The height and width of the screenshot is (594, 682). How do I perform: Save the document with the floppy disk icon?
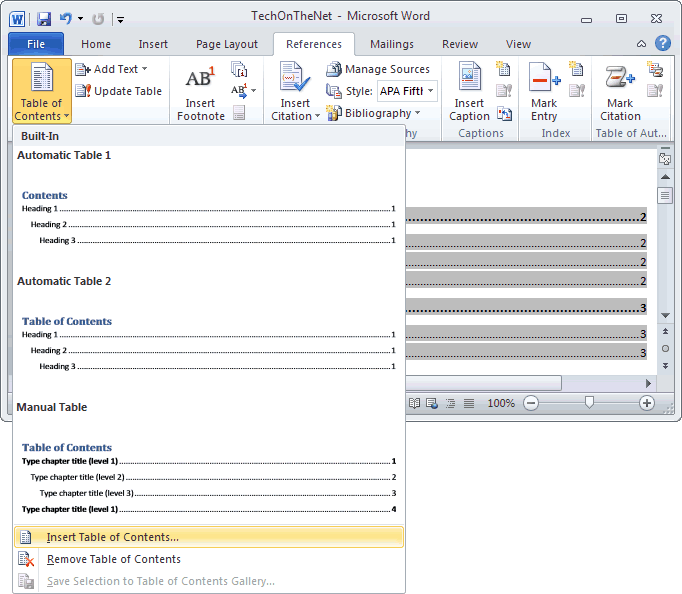[x=43, y=19]
